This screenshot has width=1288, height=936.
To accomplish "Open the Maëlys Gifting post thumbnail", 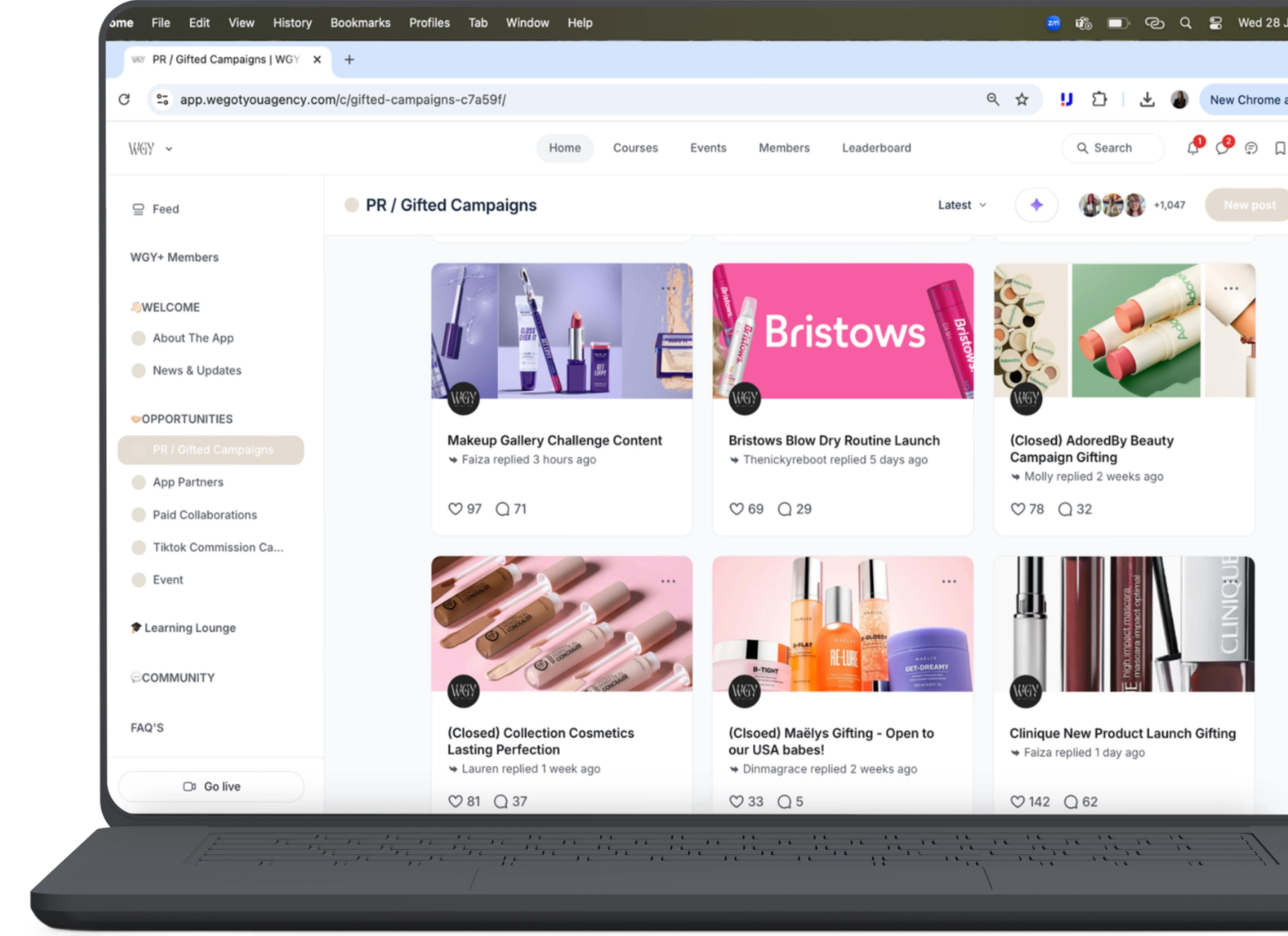I will [x=843, y=624].
